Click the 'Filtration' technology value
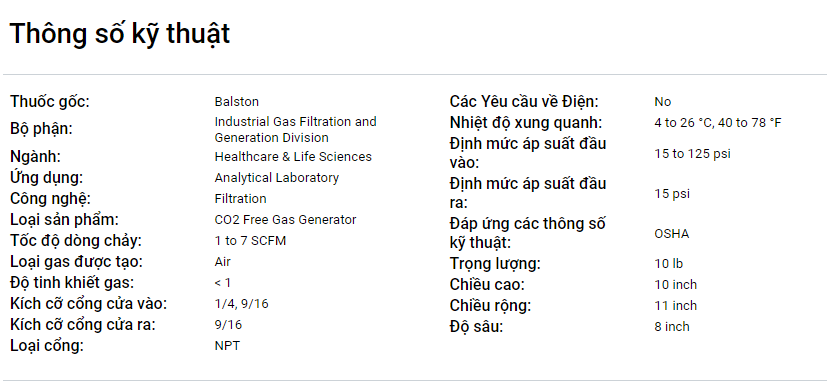Image resolution: width=827 pixels, height=382 pixels. tap(240, 198)
